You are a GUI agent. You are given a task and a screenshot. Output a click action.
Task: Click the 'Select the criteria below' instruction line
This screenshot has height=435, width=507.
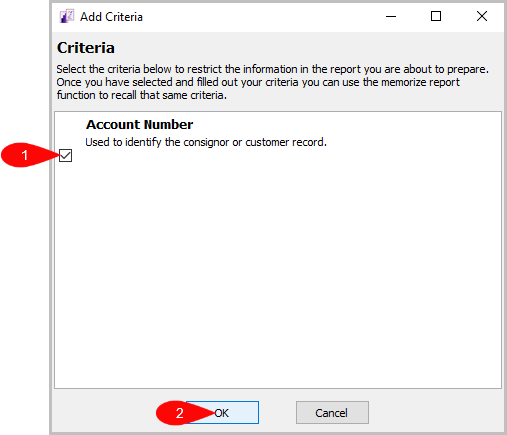pos(272,69)
